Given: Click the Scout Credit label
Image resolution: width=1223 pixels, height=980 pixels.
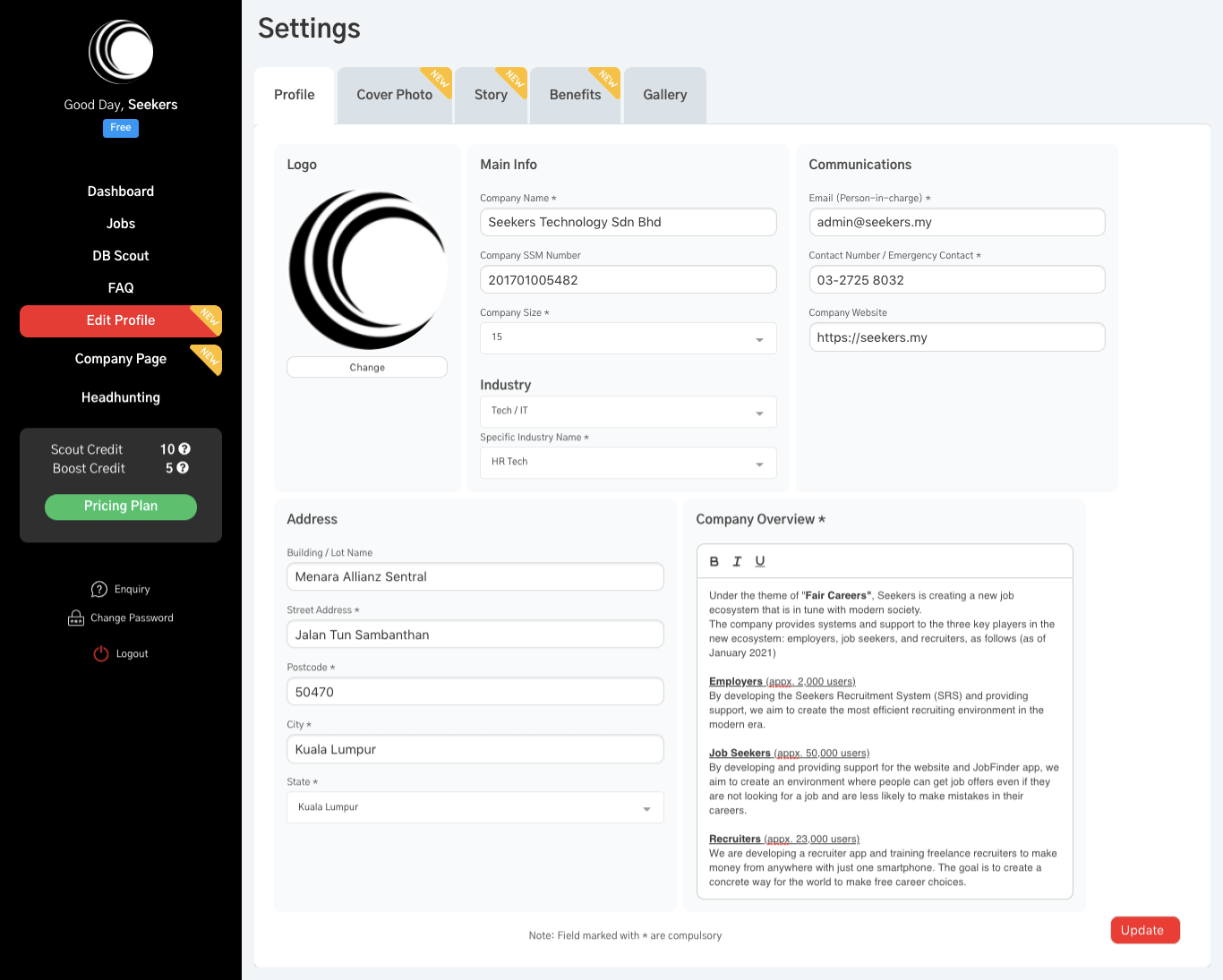Looking at the screenshot, I should click(87, 449).
